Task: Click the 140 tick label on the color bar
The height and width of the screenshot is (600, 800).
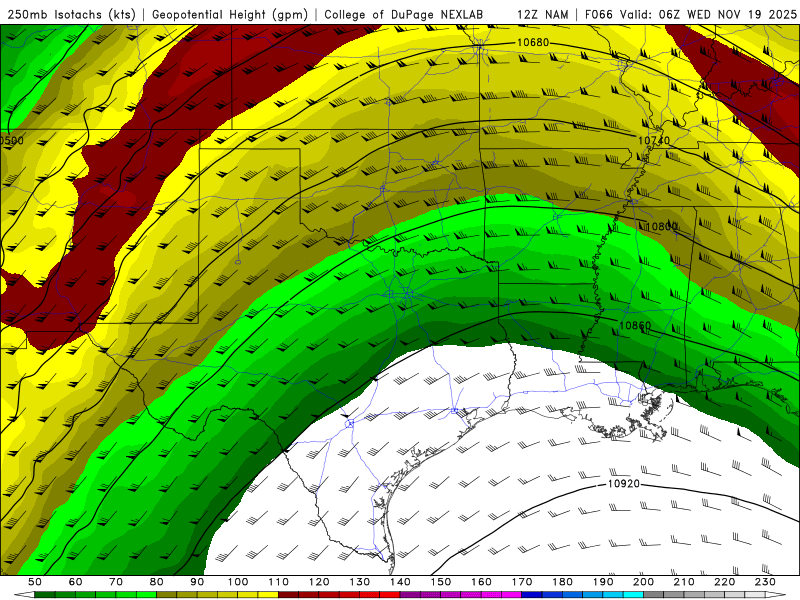Action: pyautogui.click(x=400, y=582)
